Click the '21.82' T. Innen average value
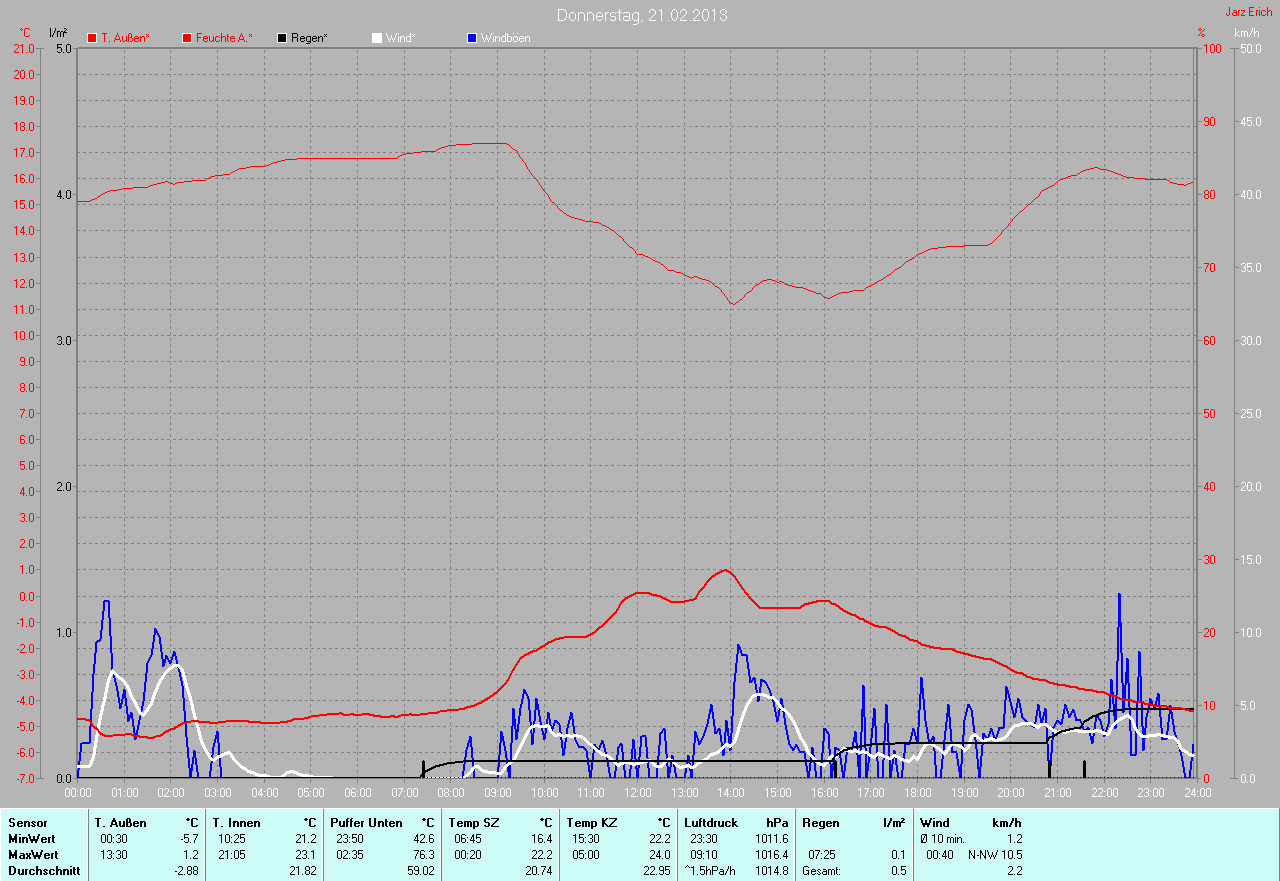1280x881 pixels. pos(303,871)
